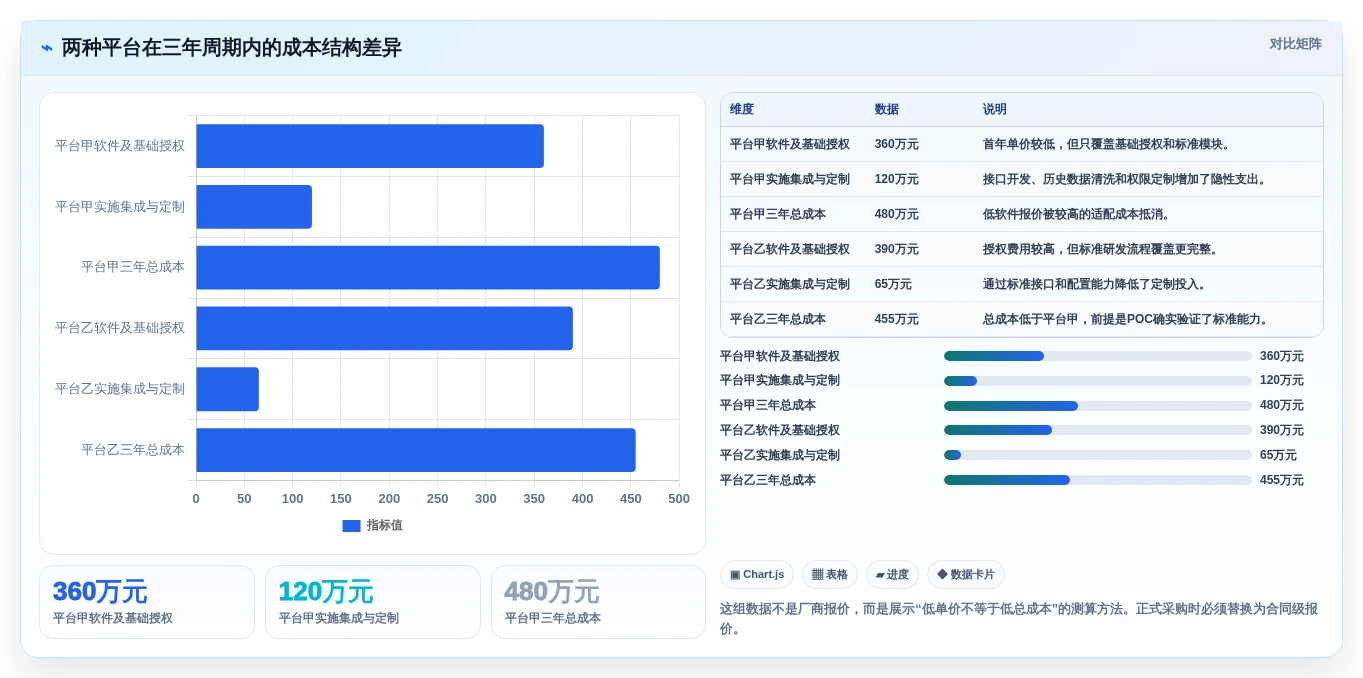
Task: Click description 授权费用较高，但标准研发流程覆盖更完整
Action: tap(1101, 249)
